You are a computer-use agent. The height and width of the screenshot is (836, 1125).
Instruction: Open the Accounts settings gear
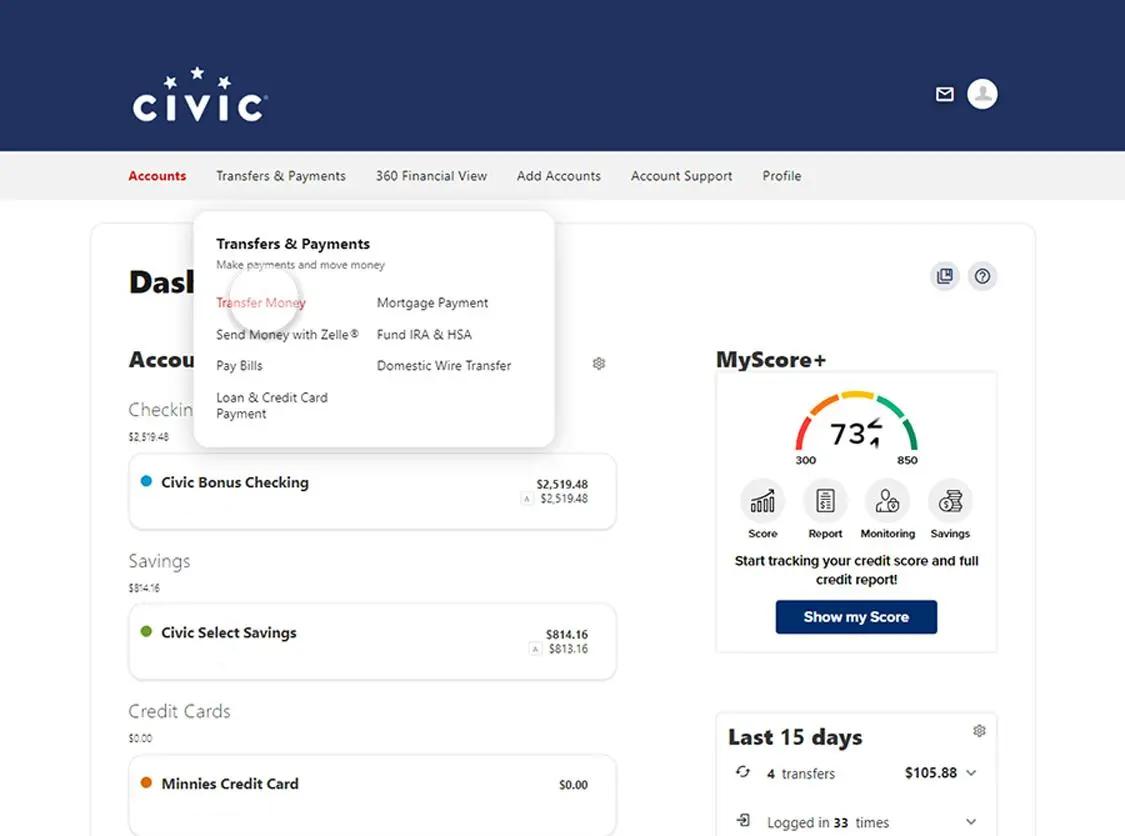tap(598, 364)
